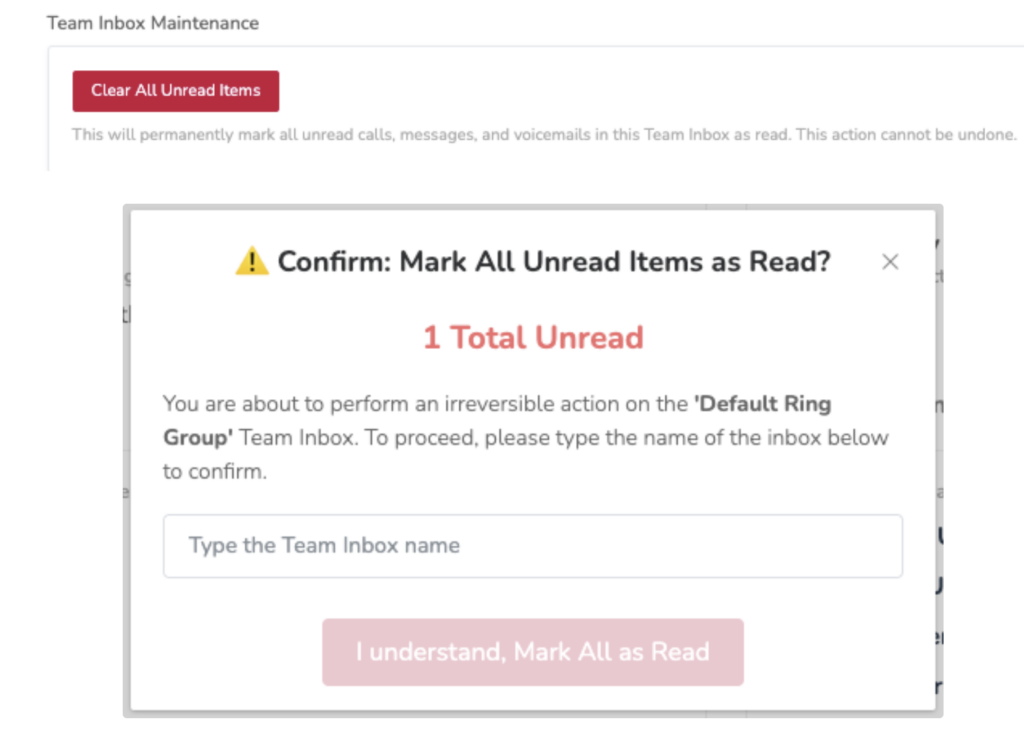Click the bold 'Default Ring text

coord(762,404)
